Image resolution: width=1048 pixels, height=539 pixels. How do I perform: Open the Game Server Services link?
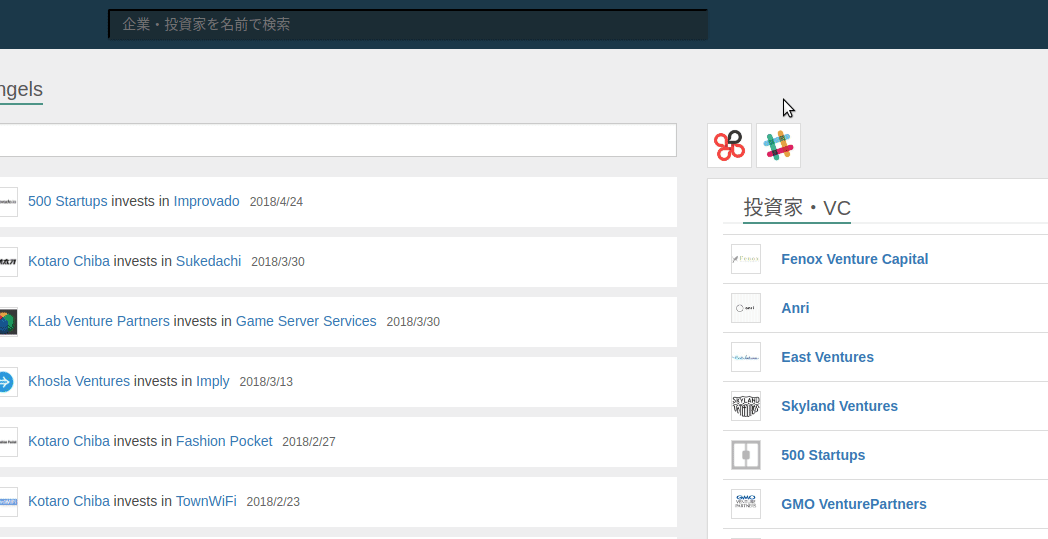[x=306, y=321]
